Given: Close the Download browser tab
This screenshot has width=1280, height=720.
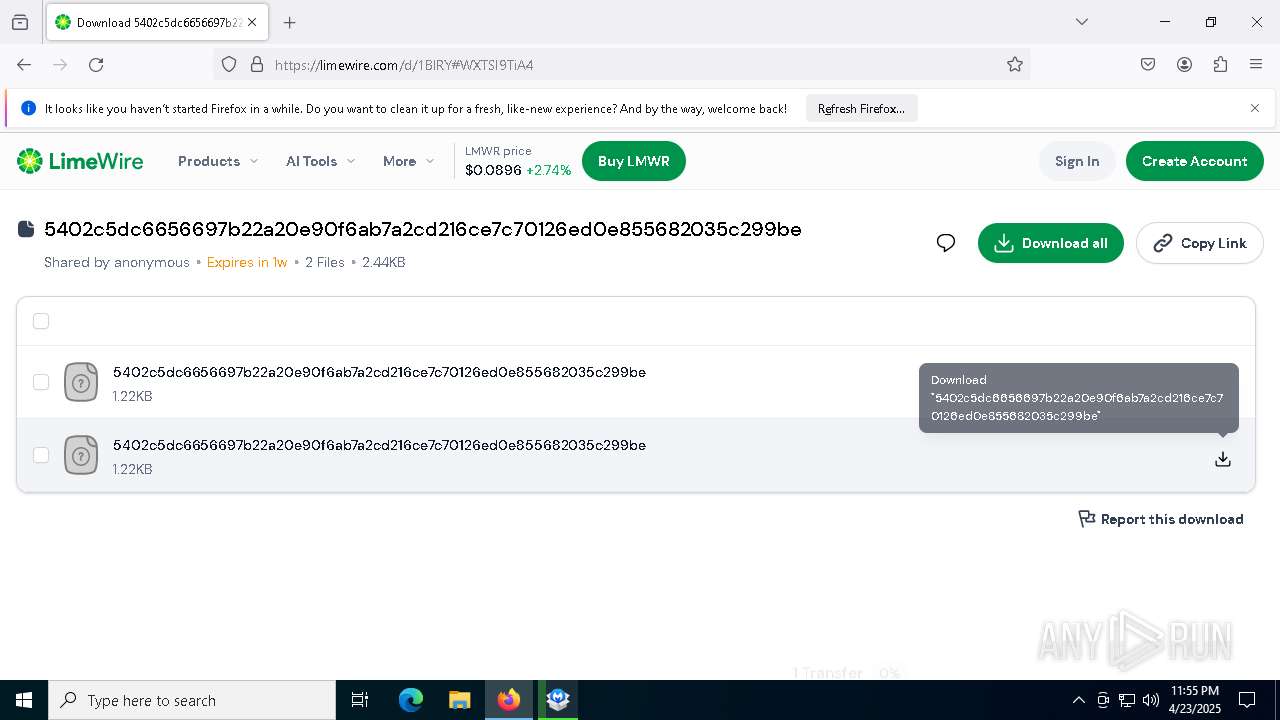Looking at the screenshot, I should click(x=252, y=22).
